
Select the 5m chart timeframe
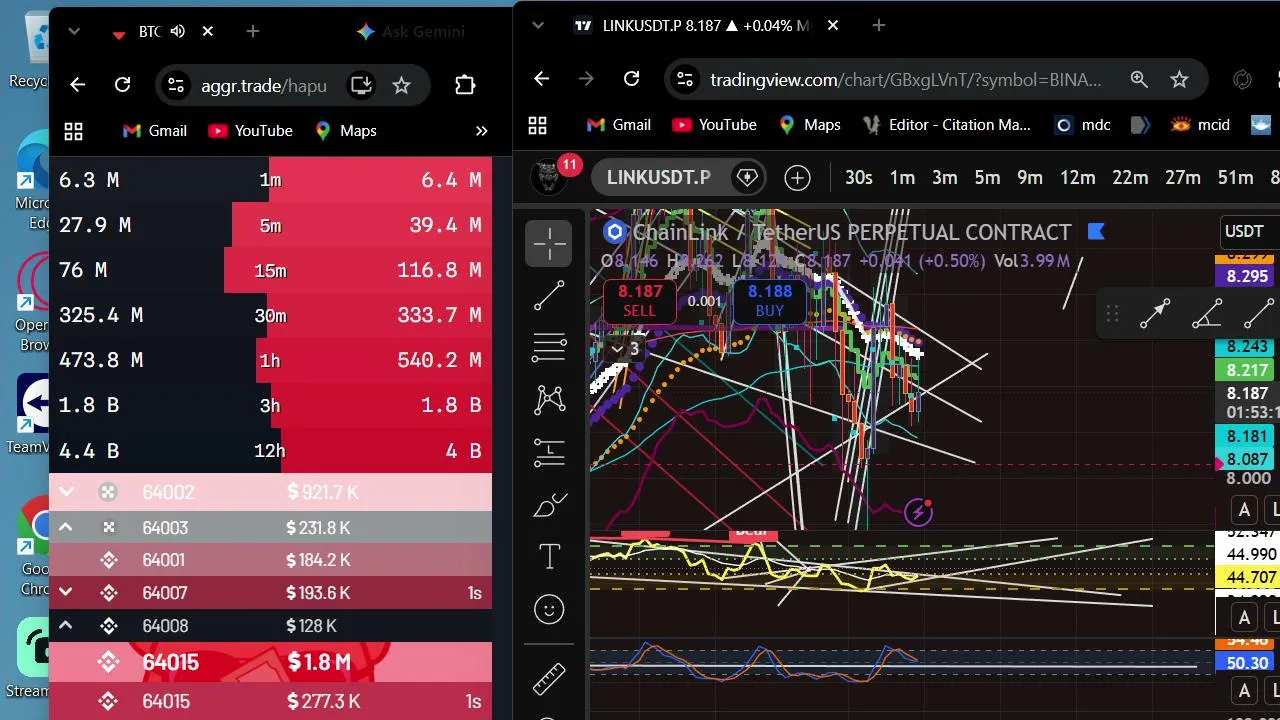(987, 178)
